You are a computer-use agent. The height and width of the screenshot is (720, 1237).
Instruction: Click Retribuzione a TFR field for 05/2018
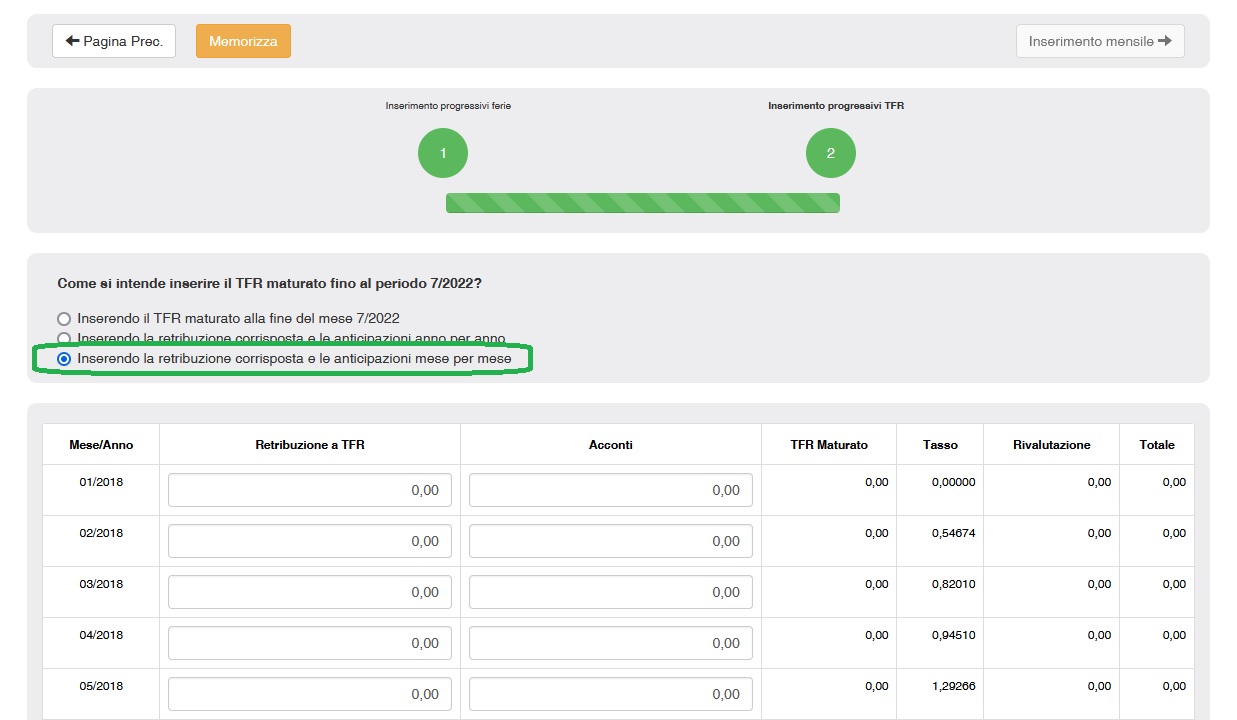coord(310,694)
